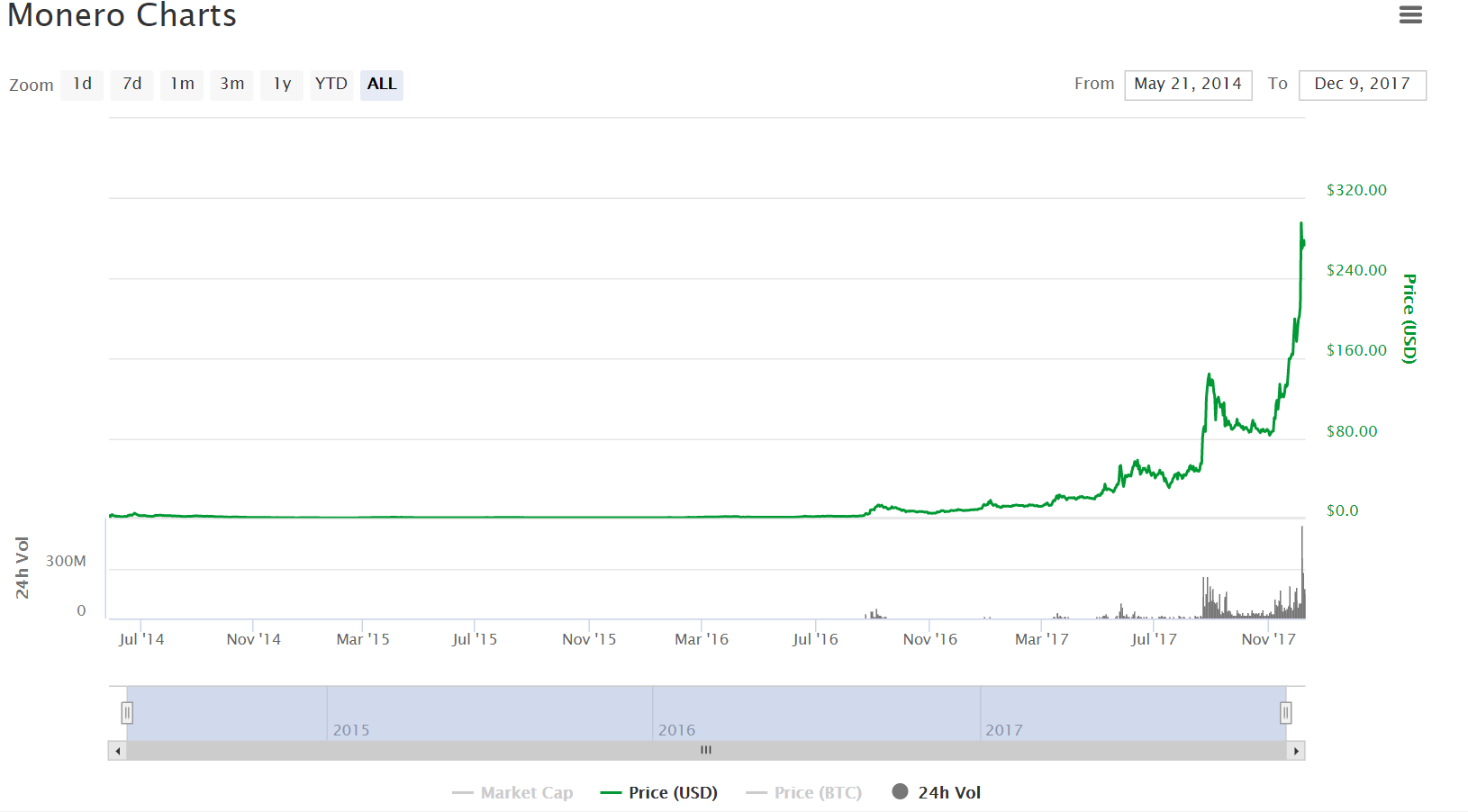Click the 24h Vol vertical axis title
This screenshot has height=812, width=1468.
23,568
